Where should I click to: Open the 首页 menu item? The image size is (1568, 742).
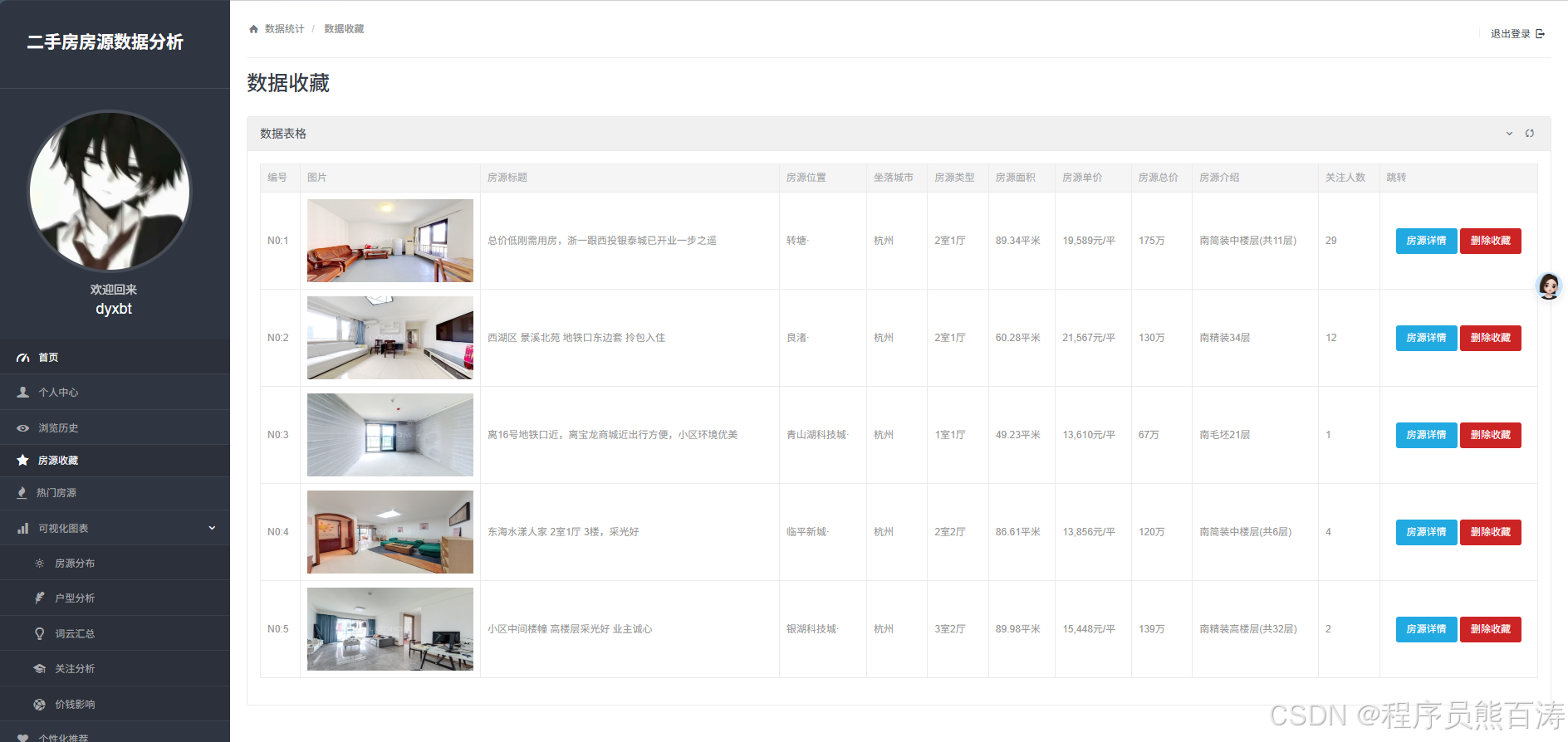point(115,358)
